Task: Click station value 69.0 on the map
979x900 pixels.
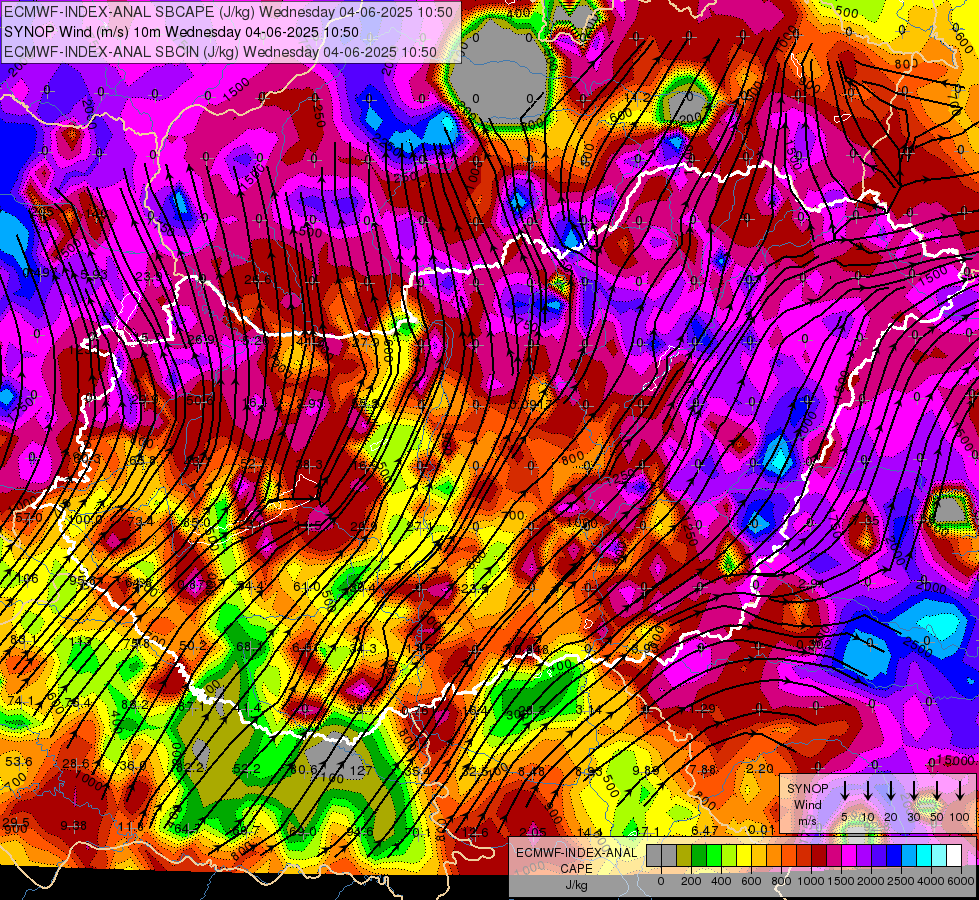Action: point(303,832)
